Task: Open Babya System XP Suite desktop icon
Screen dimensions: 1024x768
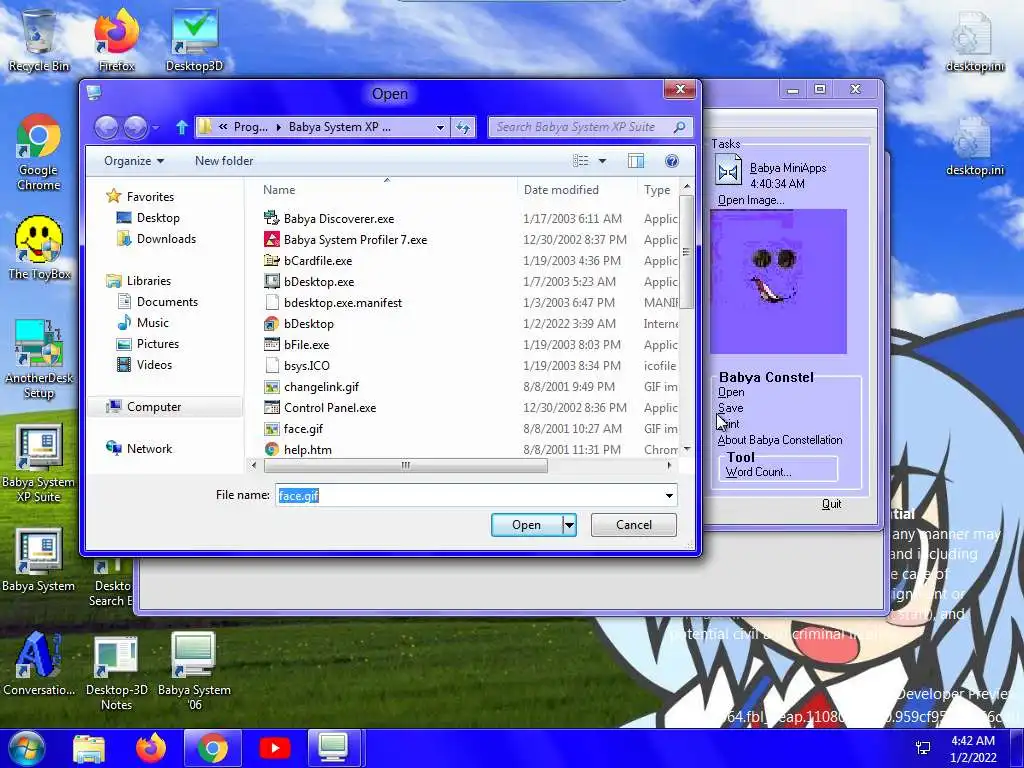Action: pos(39,464)
